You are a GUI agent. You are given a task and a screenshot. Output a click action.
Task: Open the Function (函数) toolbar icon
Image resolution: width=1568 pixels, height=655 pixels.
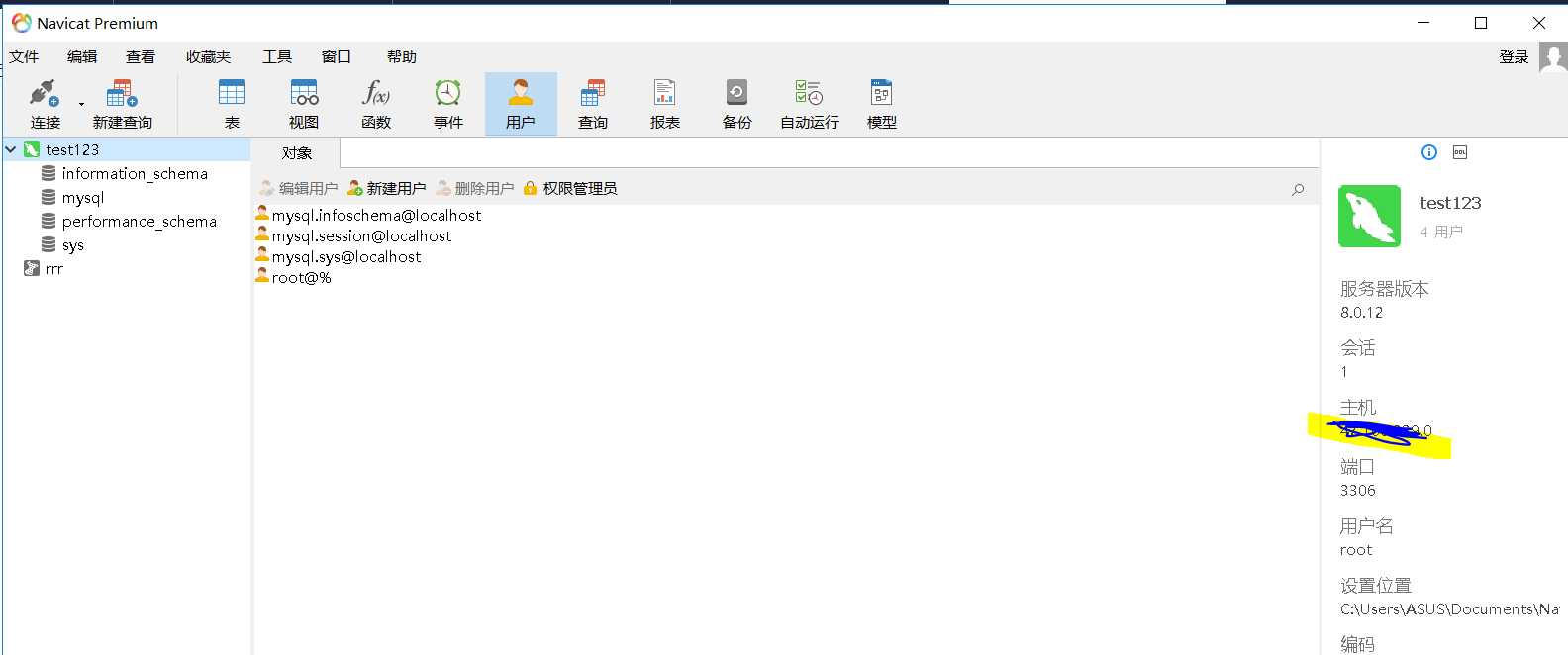point(376,104)
